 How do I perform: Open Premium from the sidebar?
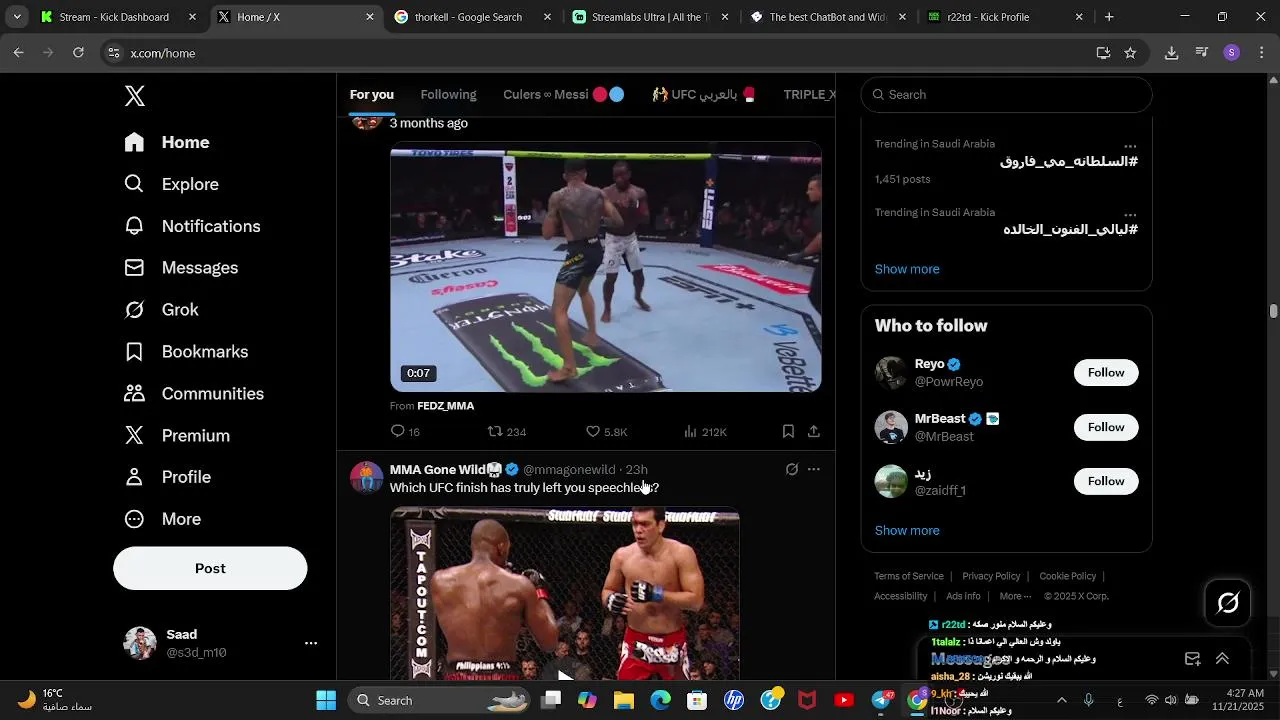[177, 436]
